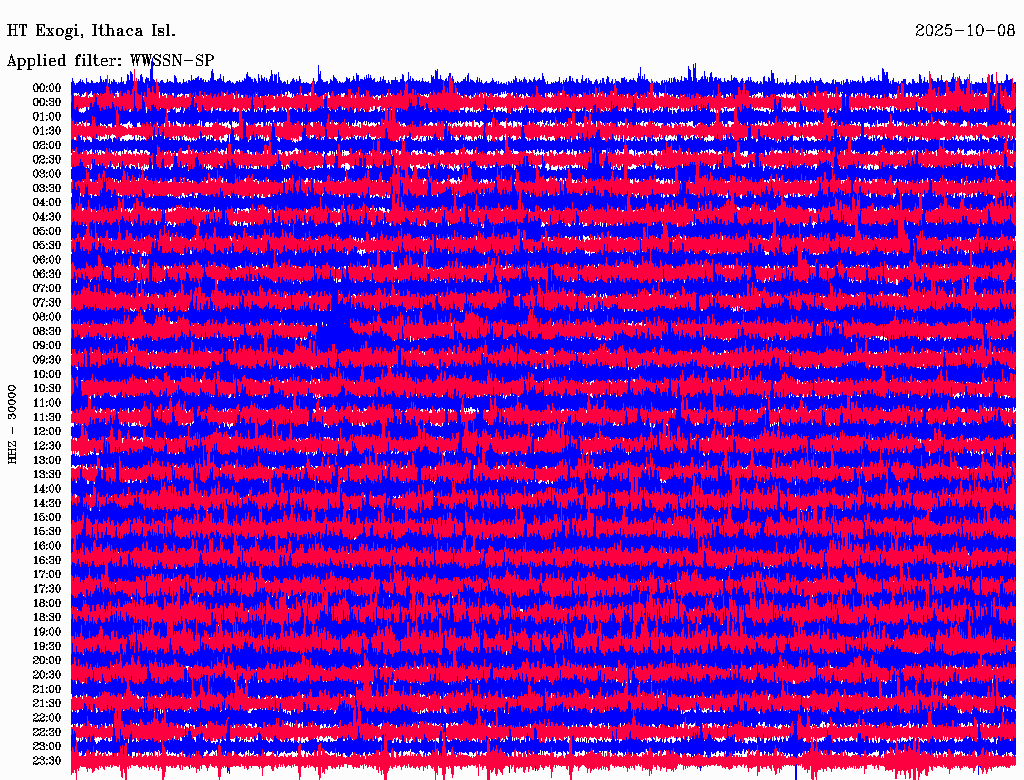The image size is (1024, 780).
Task: Select the 21:30 time label
Action: coord(47,704)
